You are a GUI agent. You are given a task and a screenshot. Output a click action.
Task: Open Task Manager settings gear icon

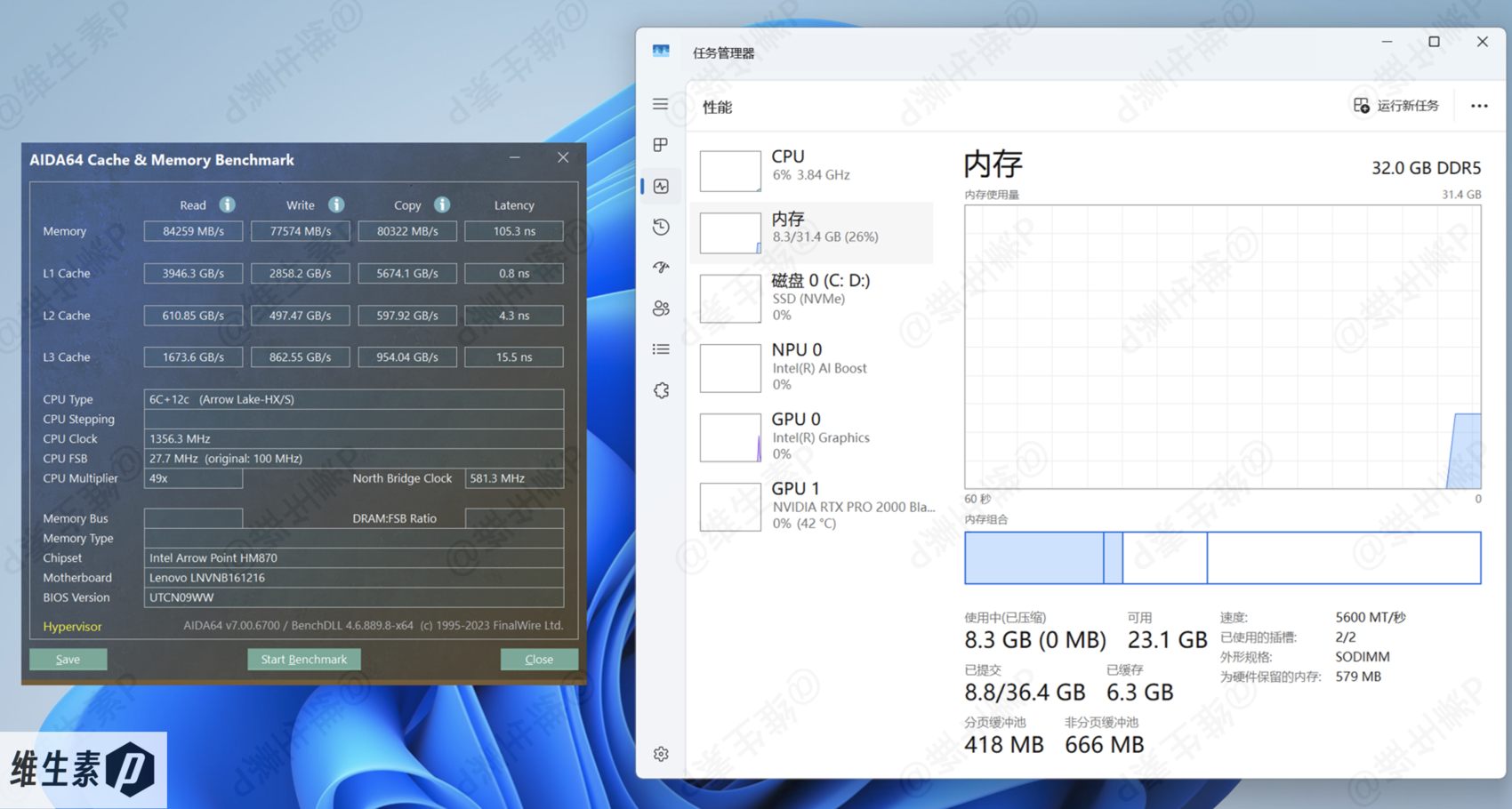point(661,754)
